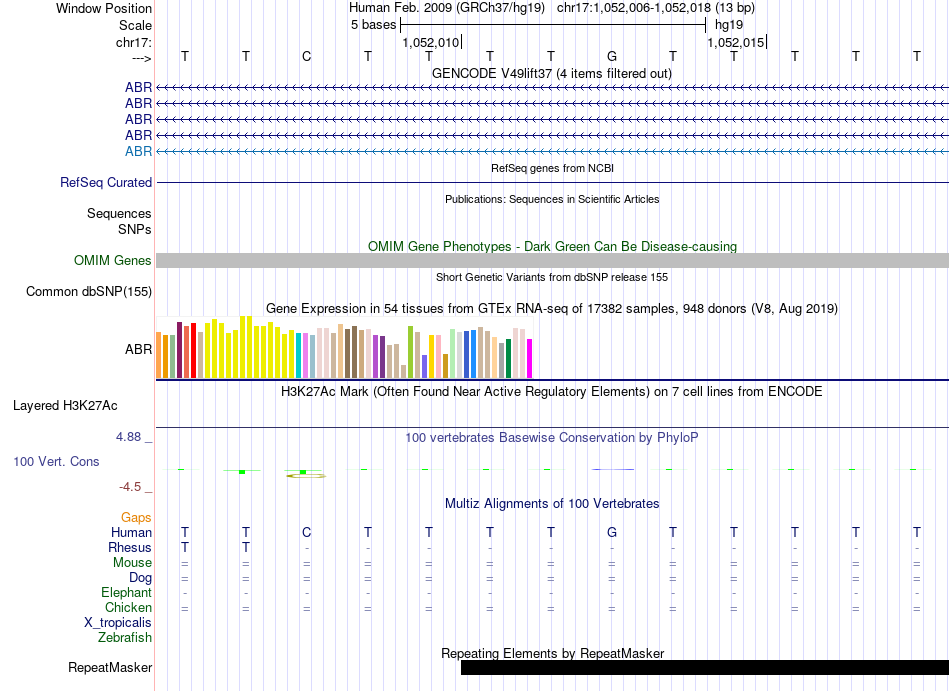The width and height of the screenshot is (950, 691).
Task: Click the G base in Human alignment row
Action: [x=612, y=532]
